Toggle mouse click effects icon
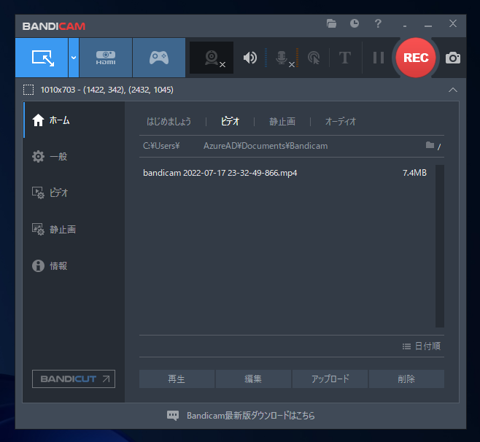 click(x=314, y=58)
